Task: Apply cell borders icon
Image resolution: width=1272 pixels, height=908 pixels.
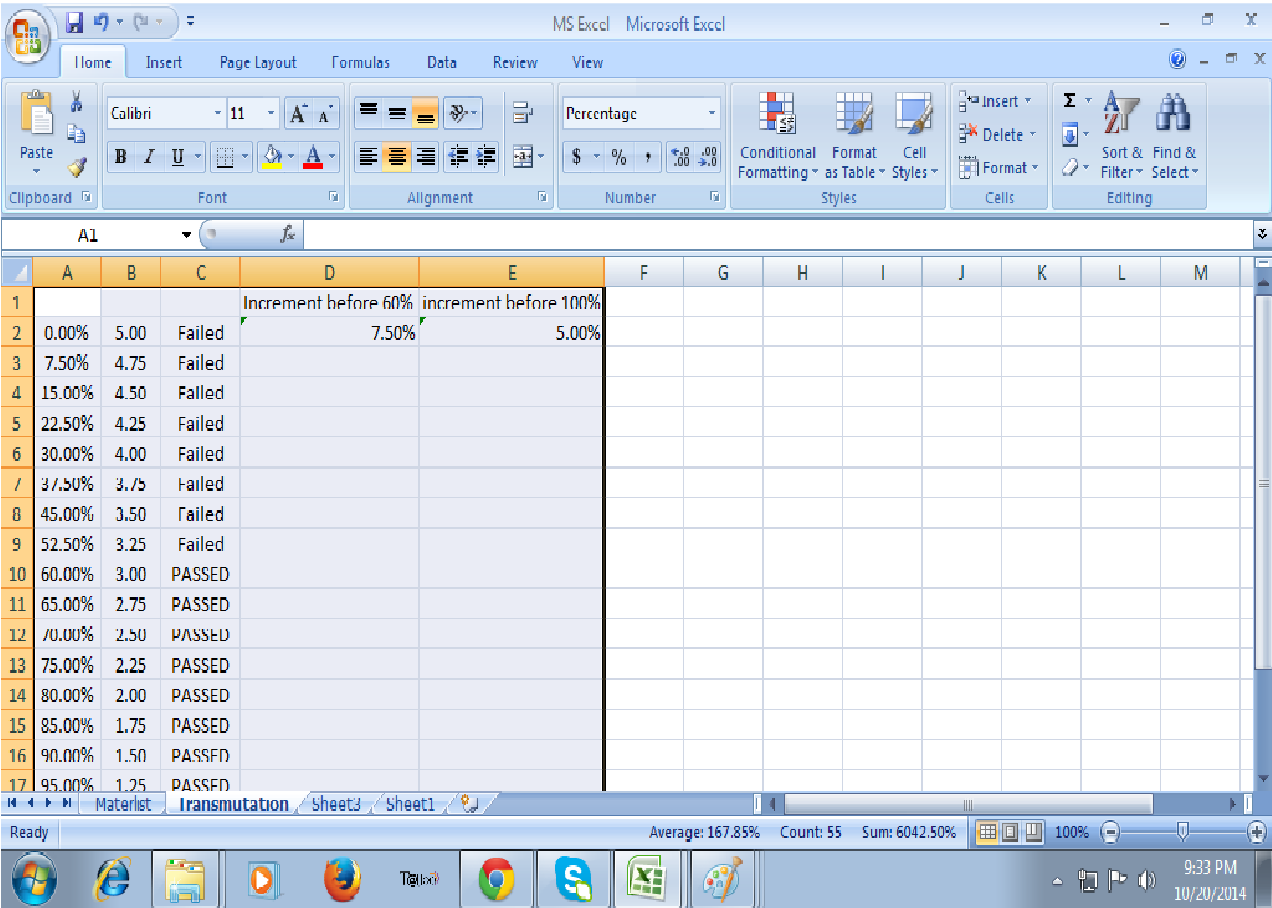Action: 226,156
